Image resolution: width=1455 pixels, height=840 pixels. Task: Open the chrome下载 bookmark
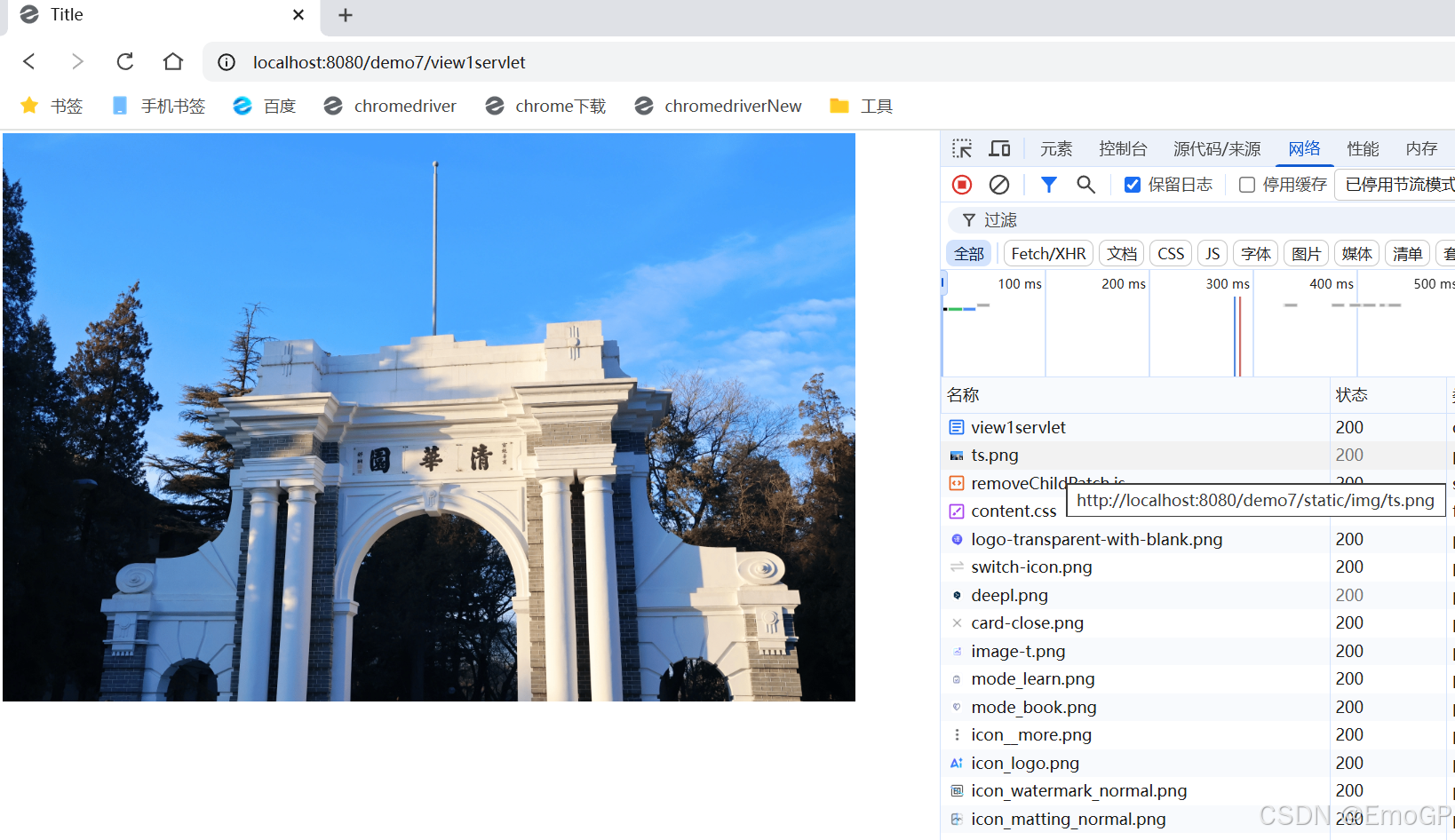pos(545,106)
